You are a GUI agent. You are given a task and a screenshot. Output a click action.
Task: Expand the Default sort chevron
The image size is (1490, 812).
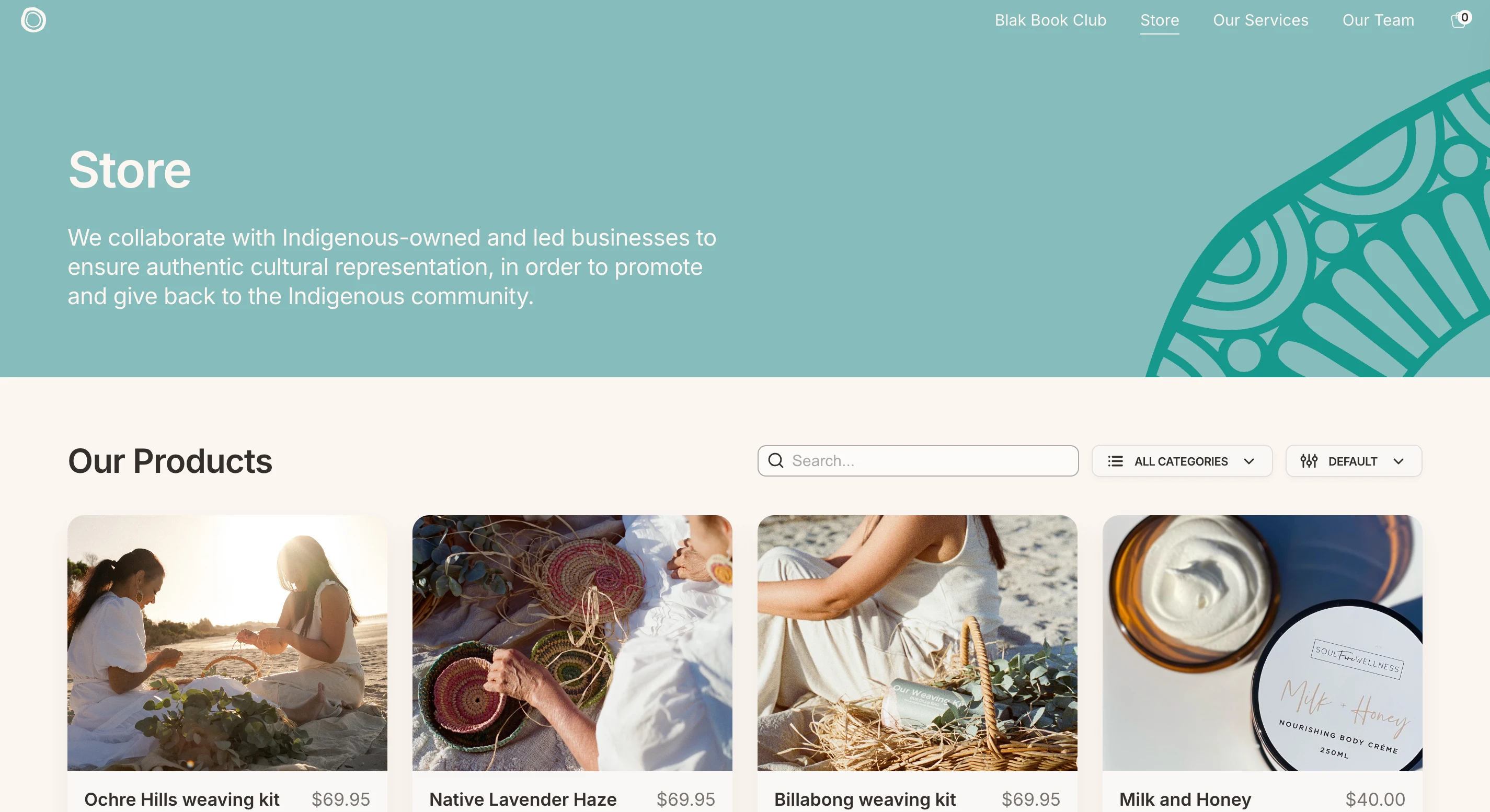coord(1399,461)
